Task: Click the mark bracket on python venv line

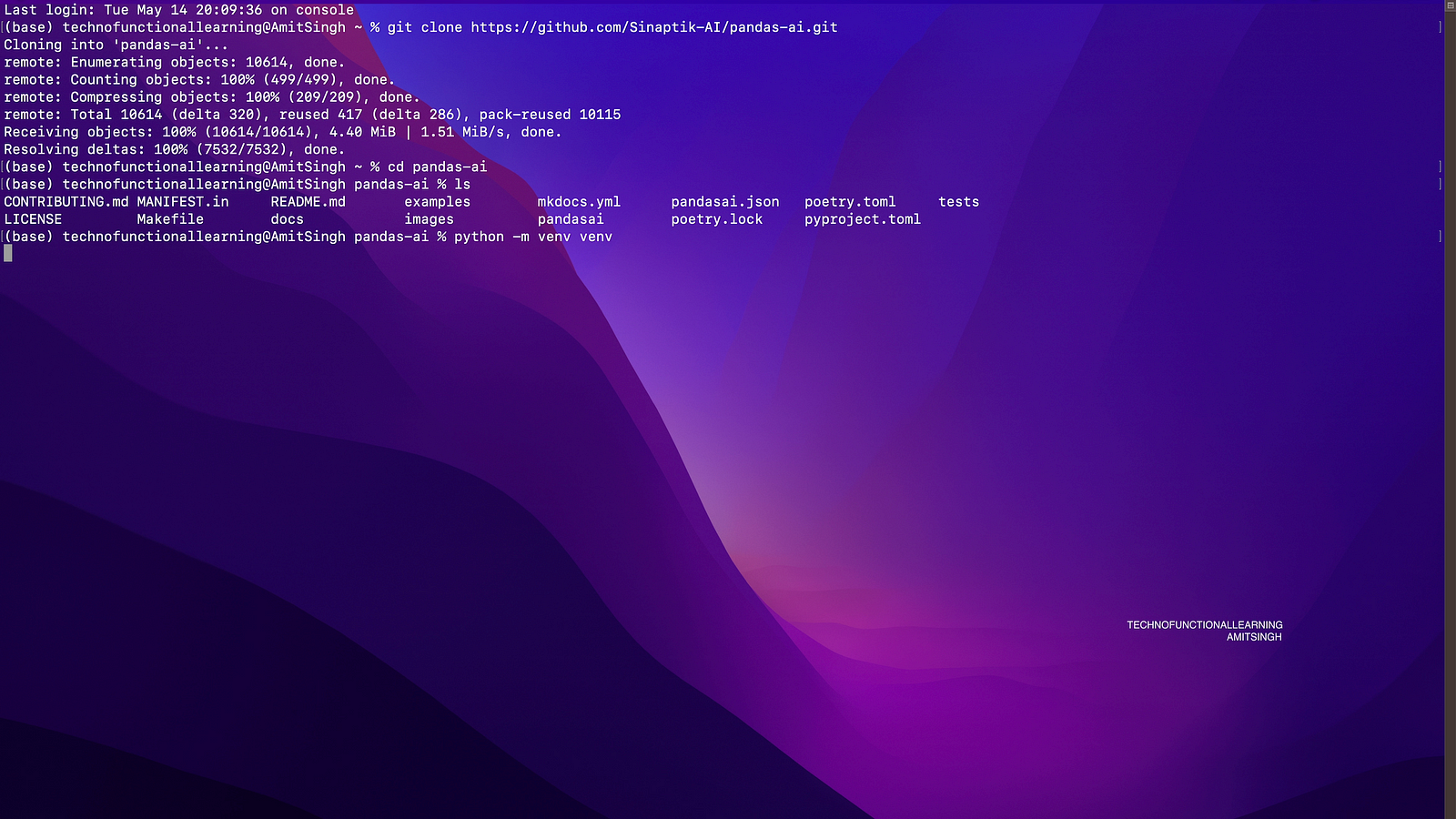Action: (1440, 237)
